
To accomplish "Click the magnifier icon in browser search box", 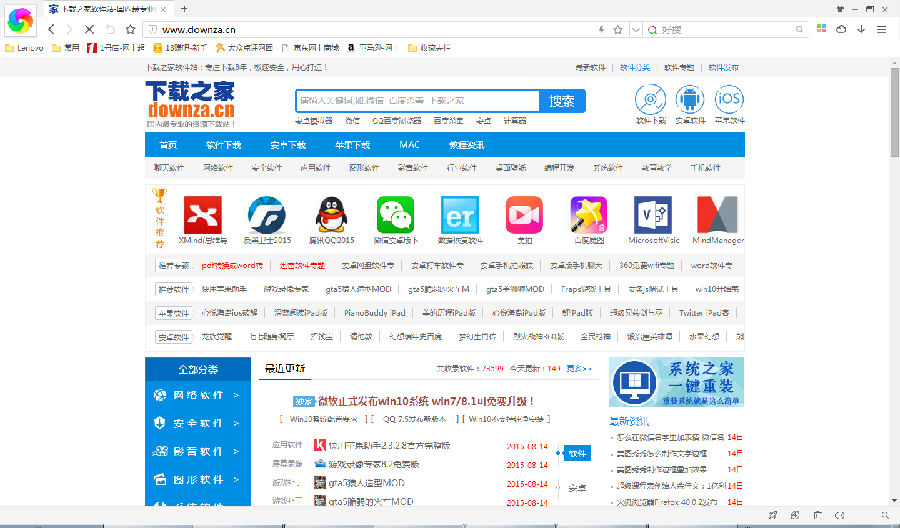I will point(800,29).
